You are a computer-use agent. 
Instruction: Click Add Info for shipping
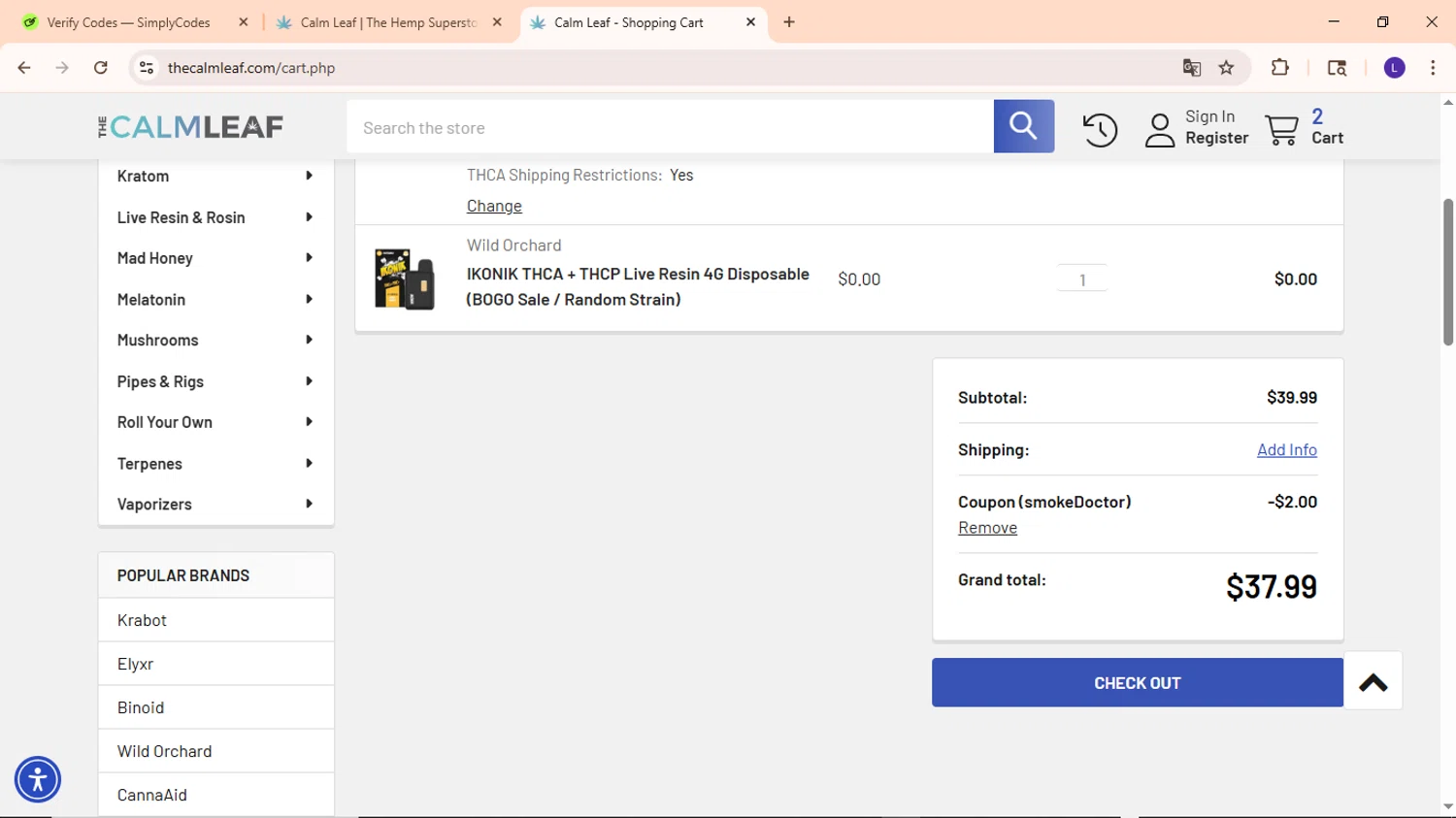(1287, 449)
